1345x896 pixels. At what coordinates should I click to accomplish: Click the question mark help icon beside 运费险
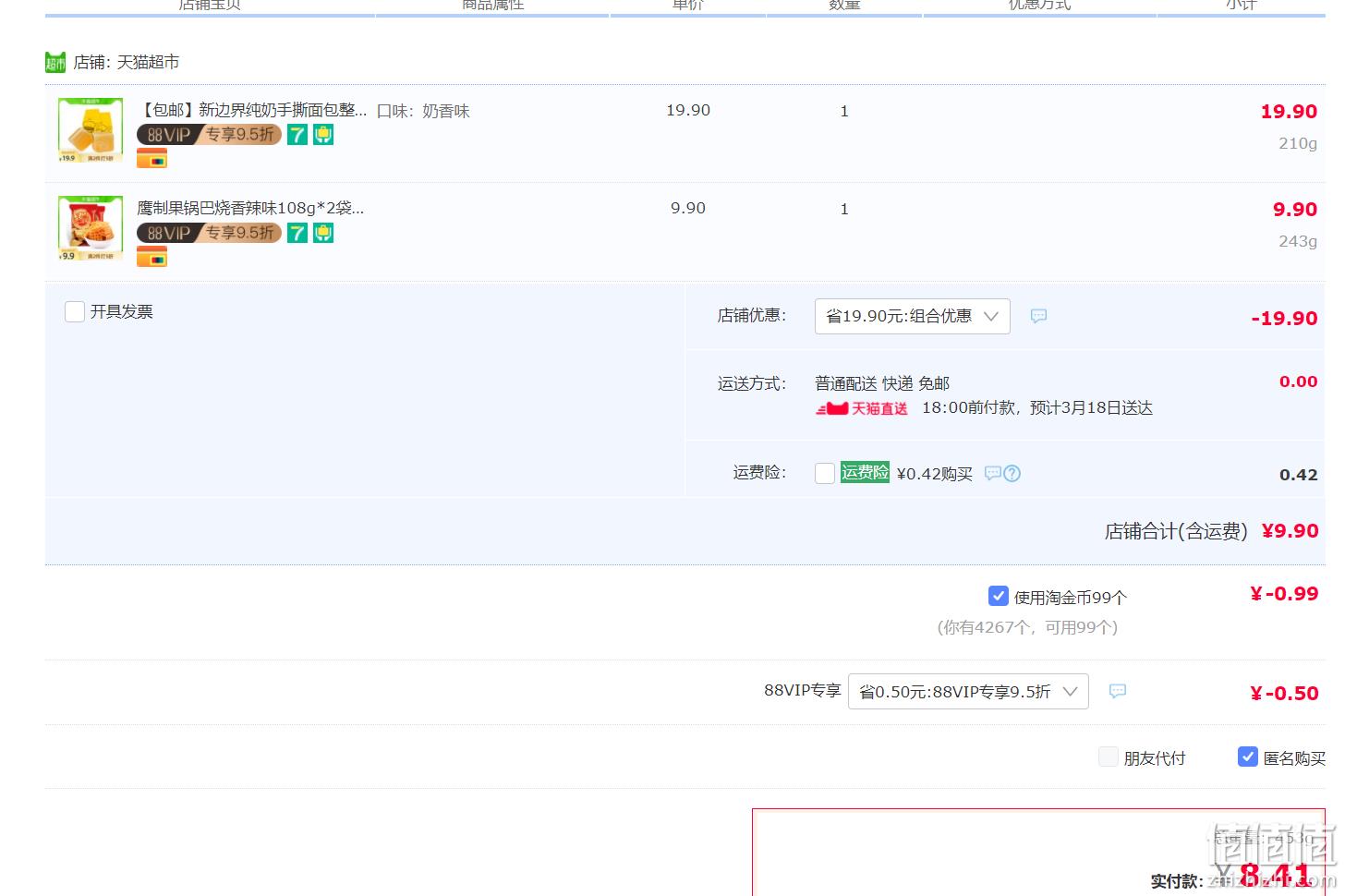pos(1012,473)
